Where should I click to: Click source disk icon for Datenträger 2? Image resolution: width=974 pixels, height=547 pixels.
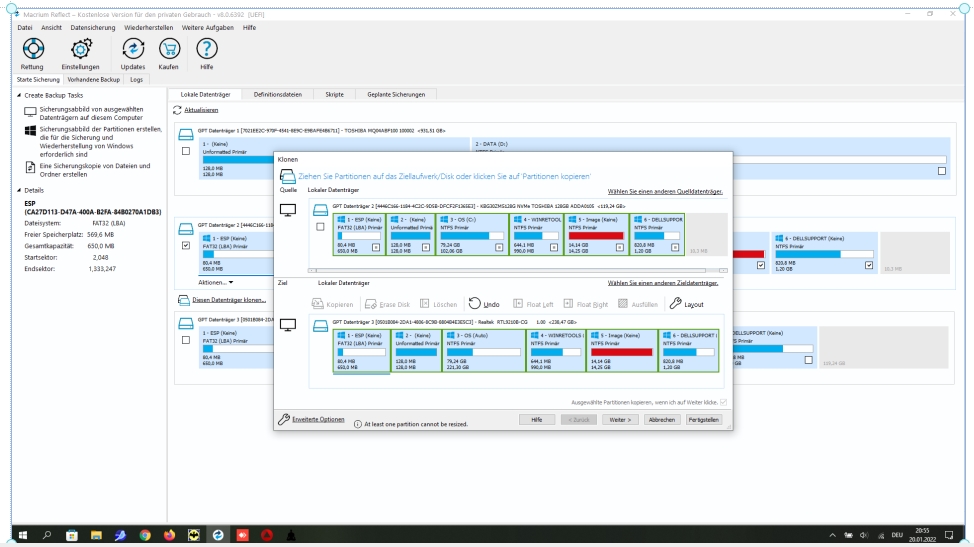(321, 210)
